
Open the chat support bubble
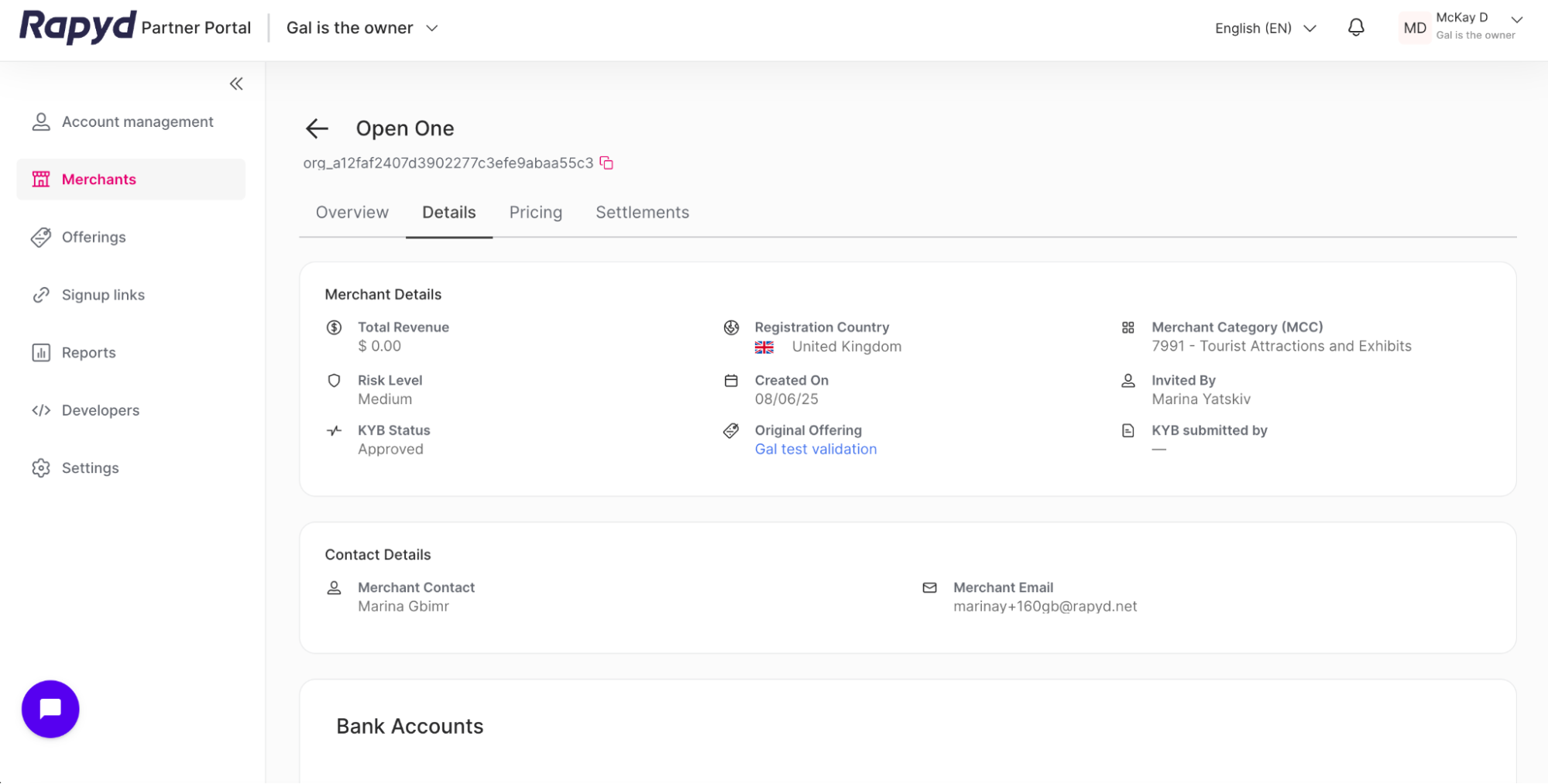coord(50,708)
